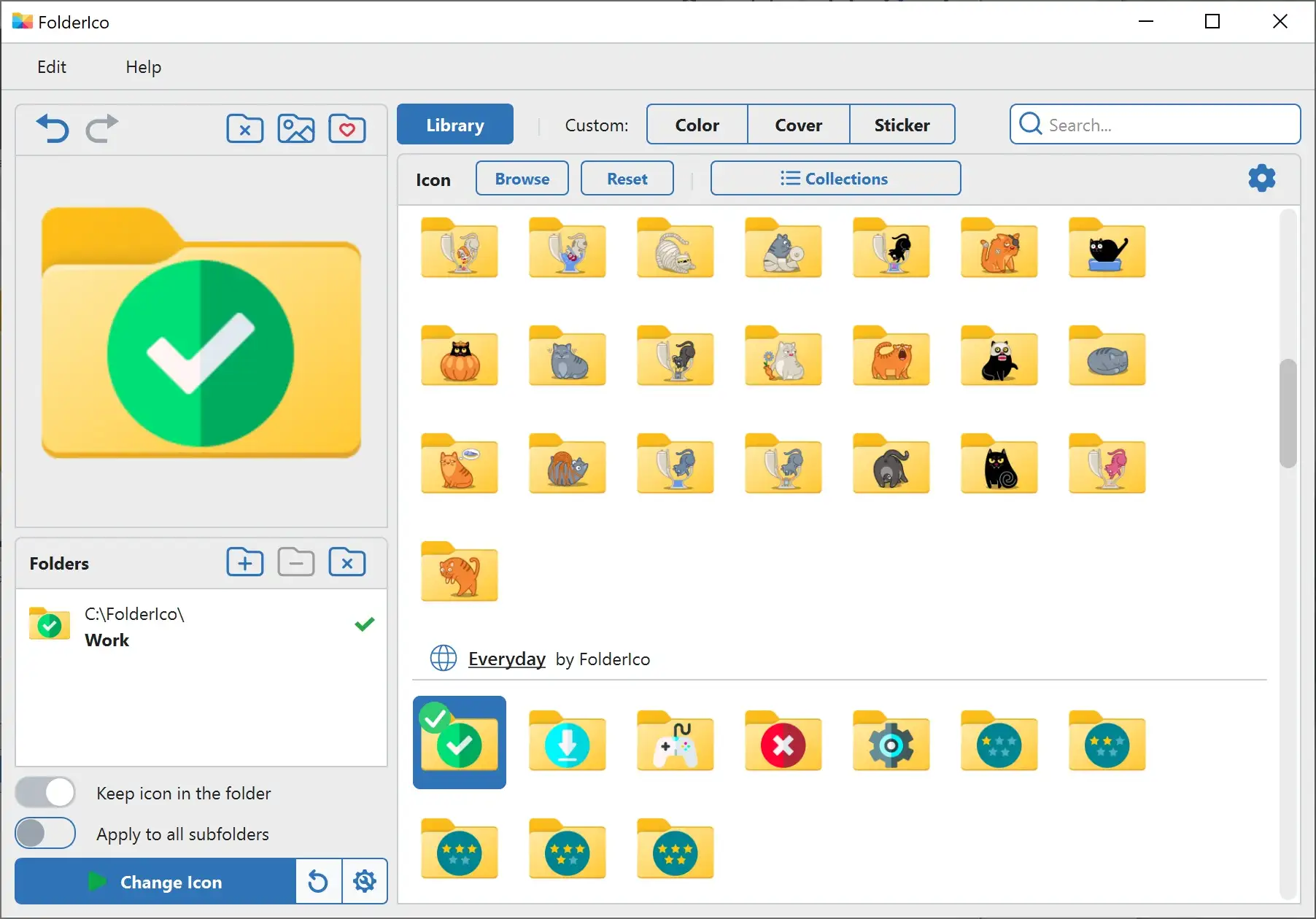Remove a folder with the minus icon
Viewport: 1316px width, 919px height.
click(x=296, y=562)
